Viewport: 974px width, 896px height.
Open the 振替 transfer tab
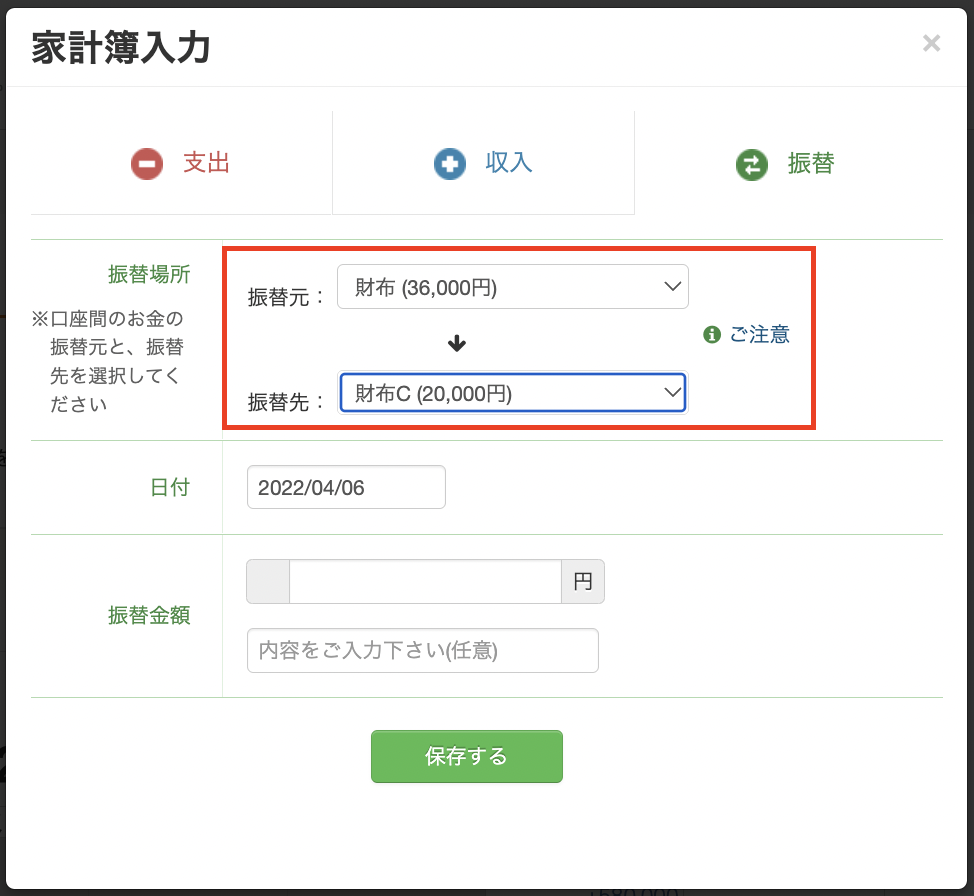(x=788, y=163)
